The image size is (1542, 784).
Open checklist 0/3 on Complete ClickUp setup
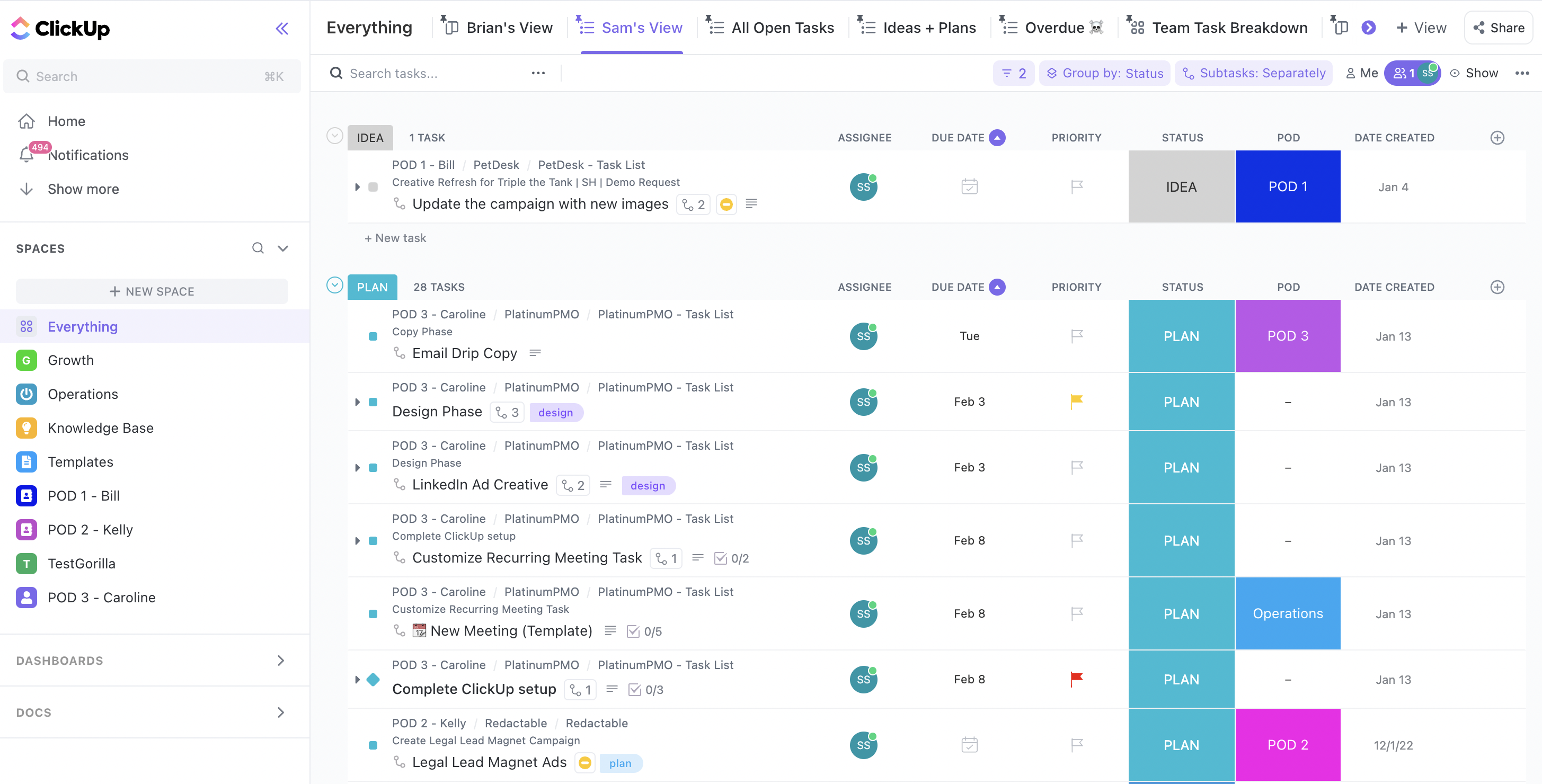pos(646,689)
